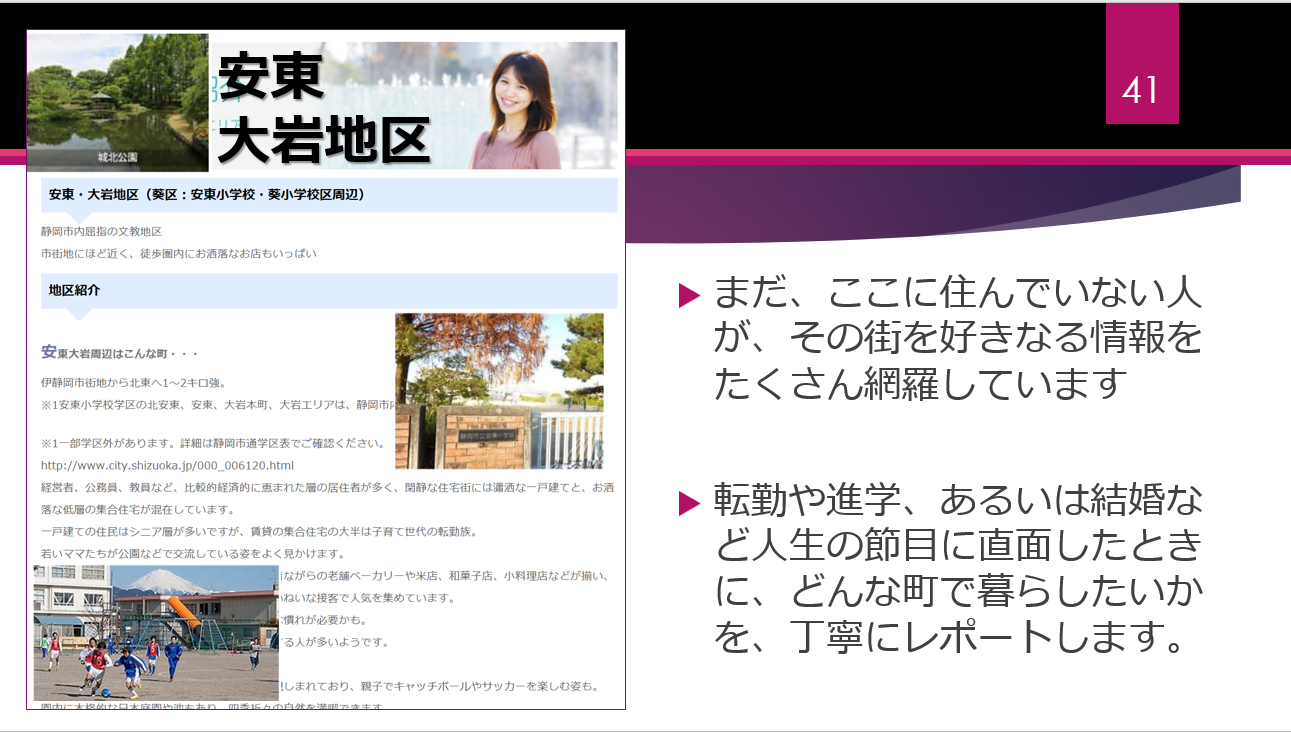The height and width of the screenshot is (732, 1291).
Task: Click the soccer game photo with Mt. Fuji
Action: click(x=156, y=632)
